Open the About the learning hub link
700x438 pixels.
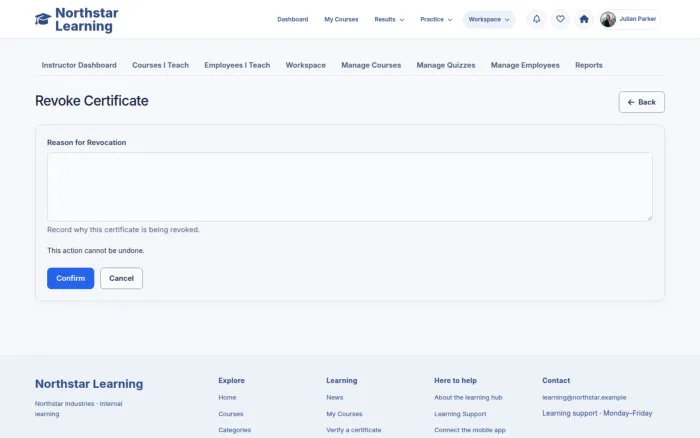click(x=468, y=397)
